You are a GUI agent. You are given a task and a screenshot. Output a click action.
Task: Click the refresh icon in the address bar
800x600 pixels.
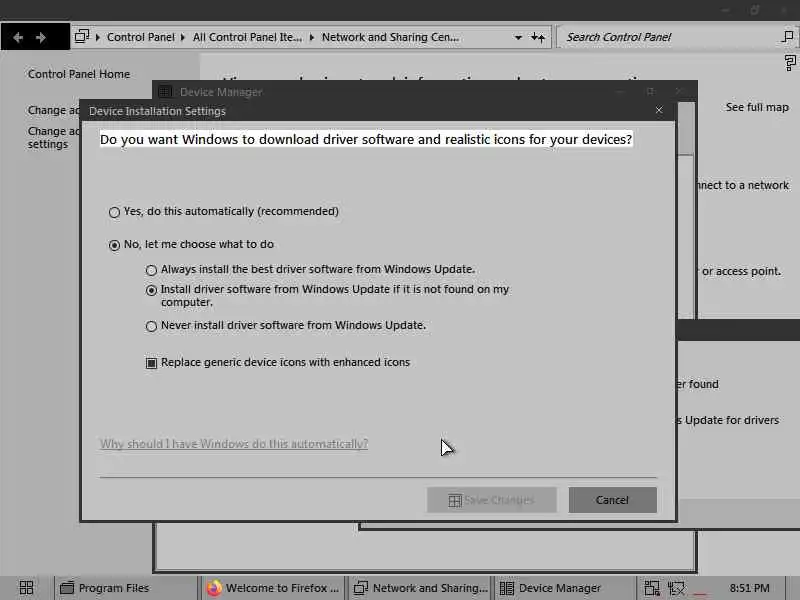pyautogui.click(x=538, y=37)
